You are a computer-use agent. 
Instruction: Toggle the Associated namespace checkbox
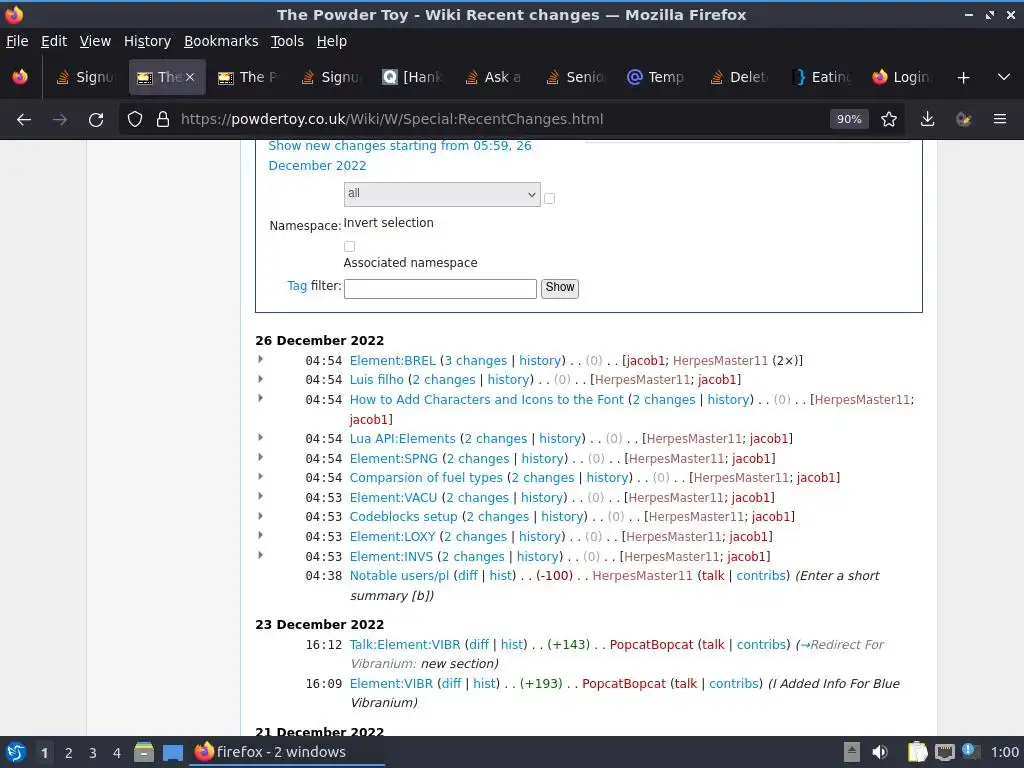tap(349, 246)
